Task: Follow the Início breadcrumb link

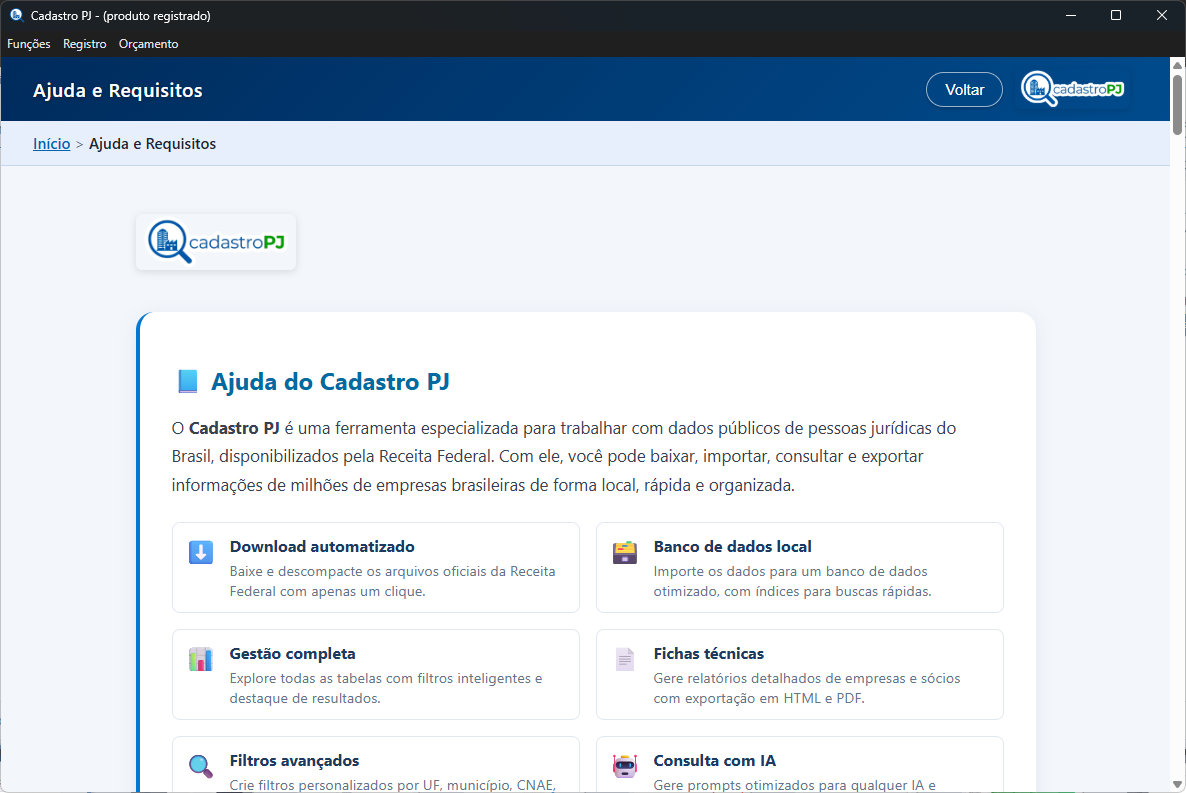Action: point(52,144)
